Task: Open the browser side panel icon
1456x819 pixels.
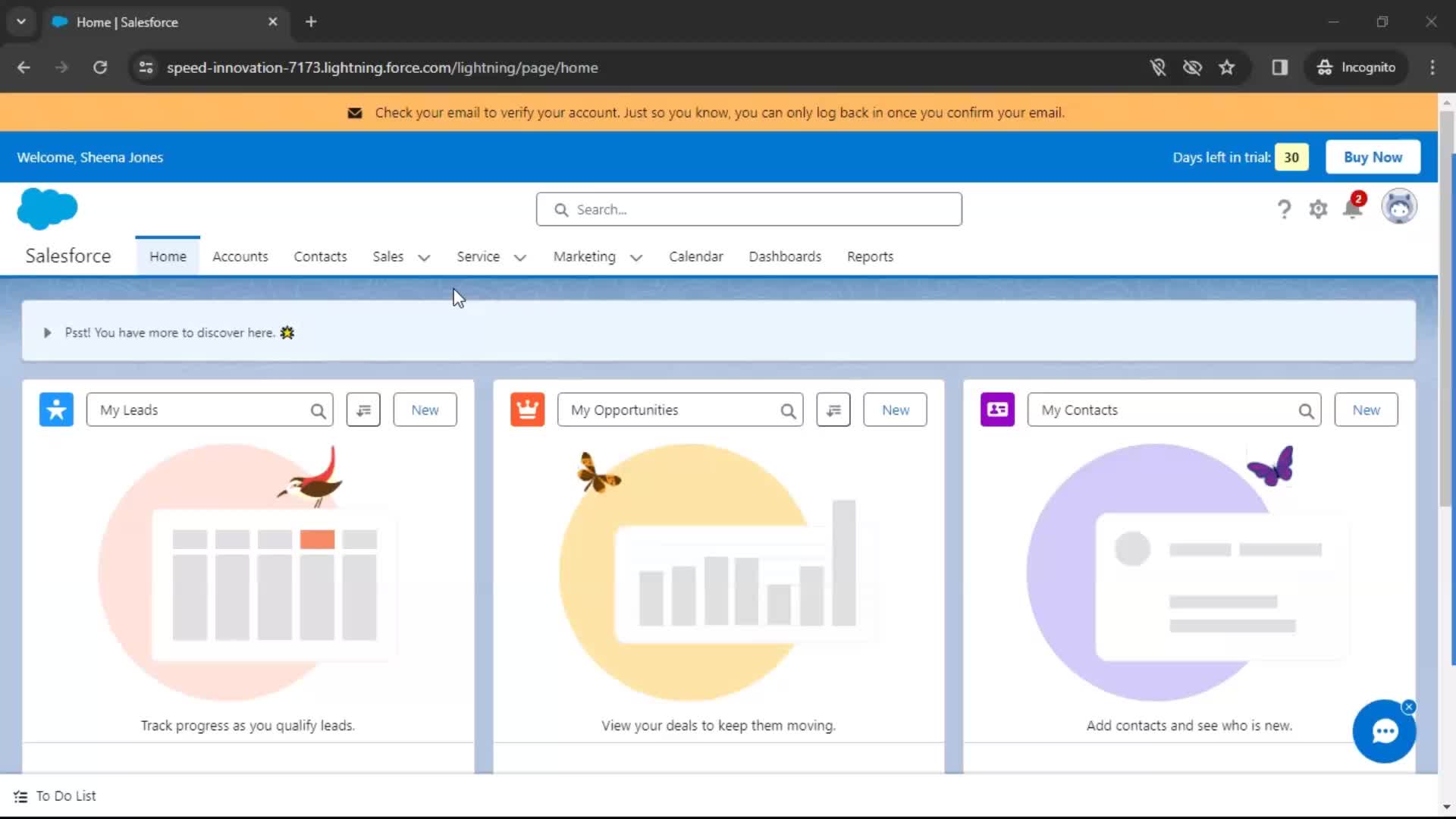Action: tap(1280, 67)
